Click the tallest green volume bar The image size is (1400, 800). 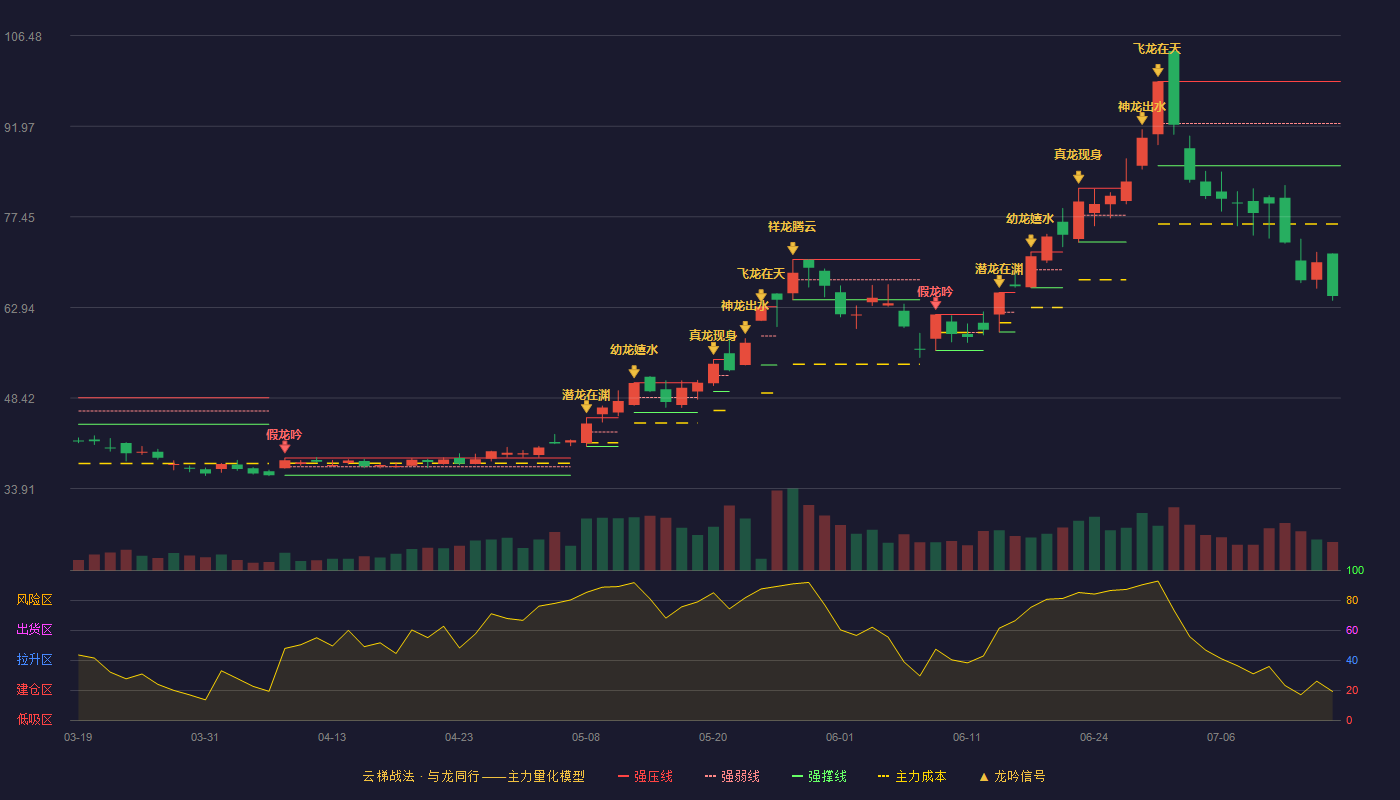(x=792, y=529)
